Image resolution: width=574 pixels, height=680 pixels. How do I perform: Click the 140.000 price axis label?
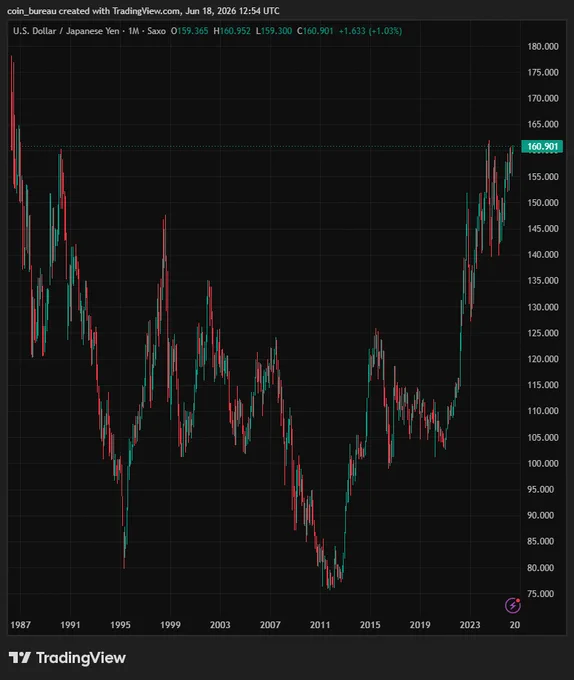pyautogui.click(x=543, y=255)
